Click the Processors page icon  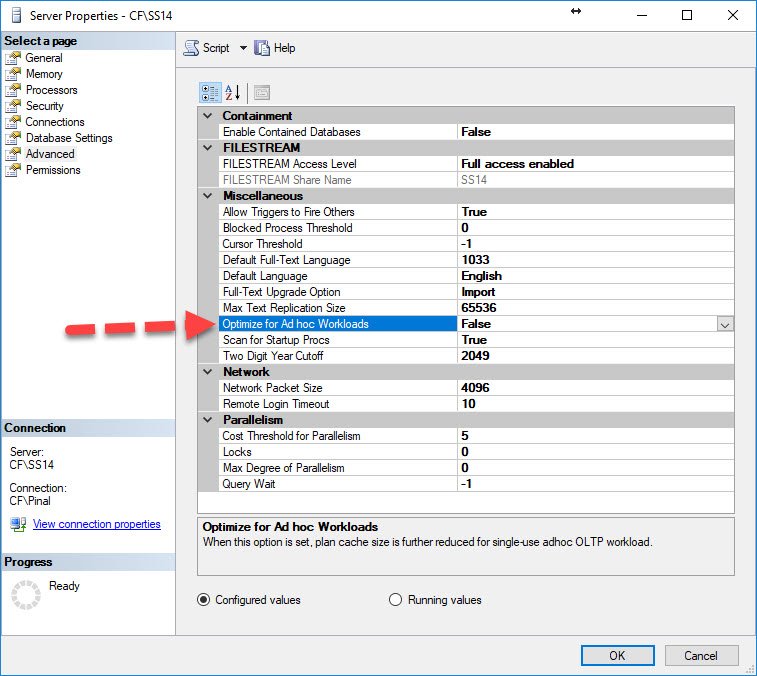click(13, 90)
